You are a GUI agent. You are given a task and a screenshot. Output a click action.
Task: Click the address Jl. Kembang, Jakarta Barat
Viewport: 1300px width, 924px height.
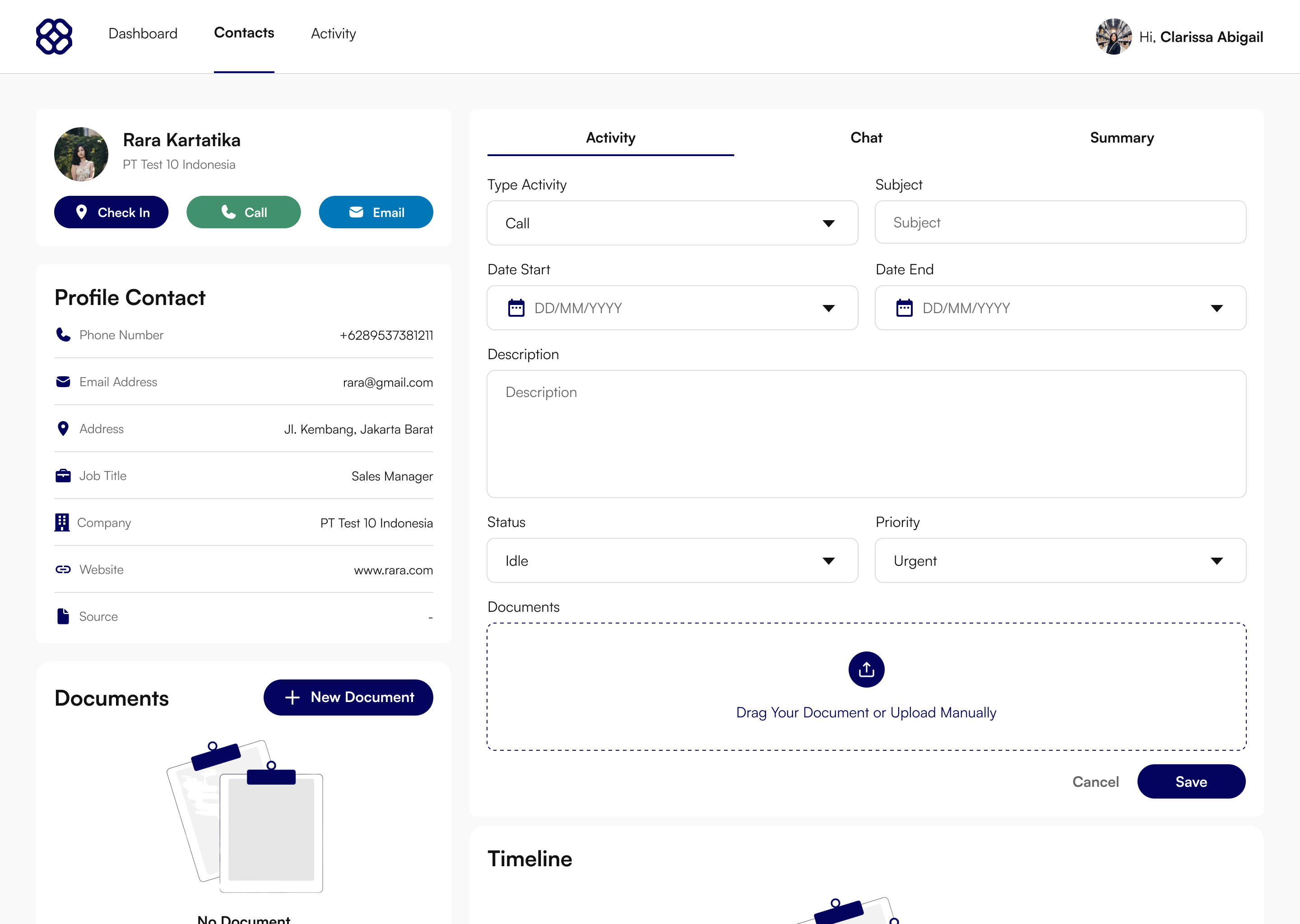coord(358,429)
